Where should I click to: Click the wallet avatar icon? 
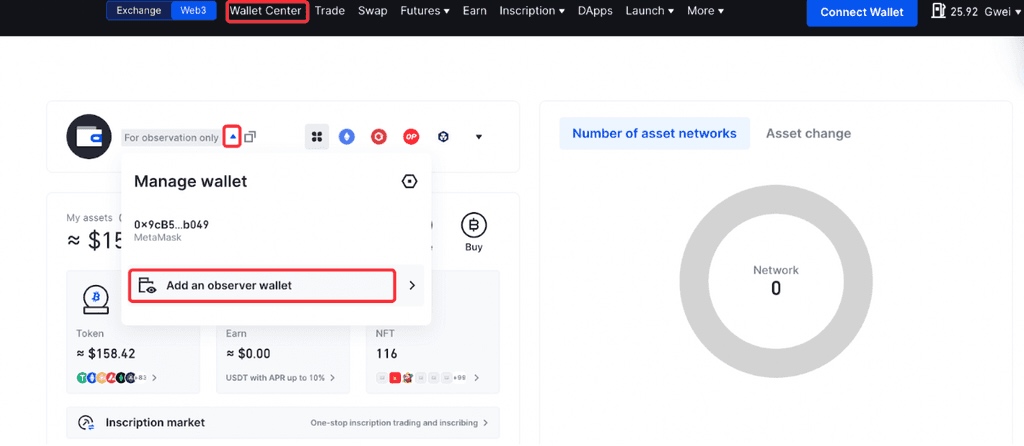(x=88, y=137)
